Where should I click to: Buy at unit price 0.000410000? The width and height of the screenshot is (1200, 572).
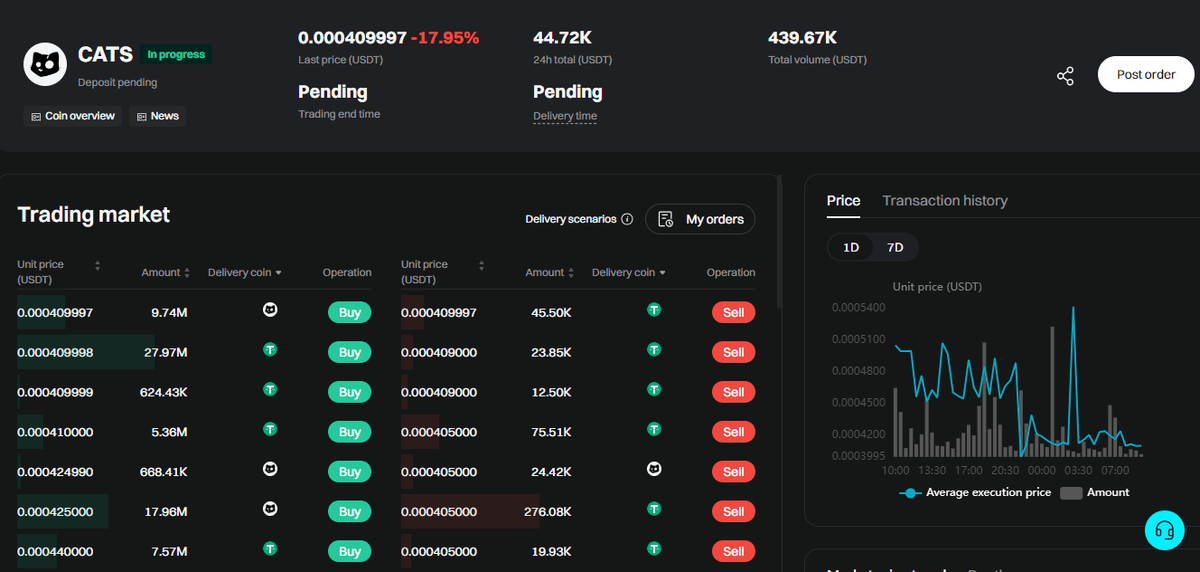(x=349, y=432)
